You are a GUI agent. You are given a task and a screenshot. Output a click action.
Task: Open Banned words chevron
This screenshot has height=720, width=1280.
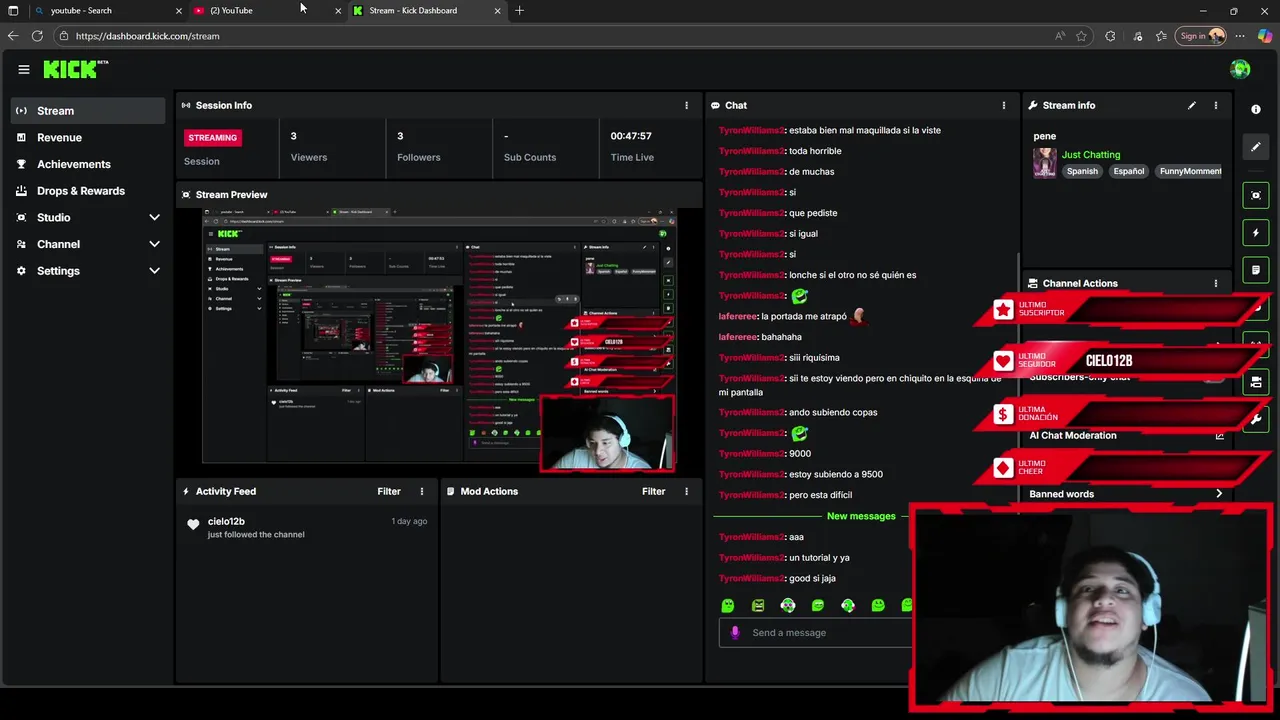(x=1219, y=494)
